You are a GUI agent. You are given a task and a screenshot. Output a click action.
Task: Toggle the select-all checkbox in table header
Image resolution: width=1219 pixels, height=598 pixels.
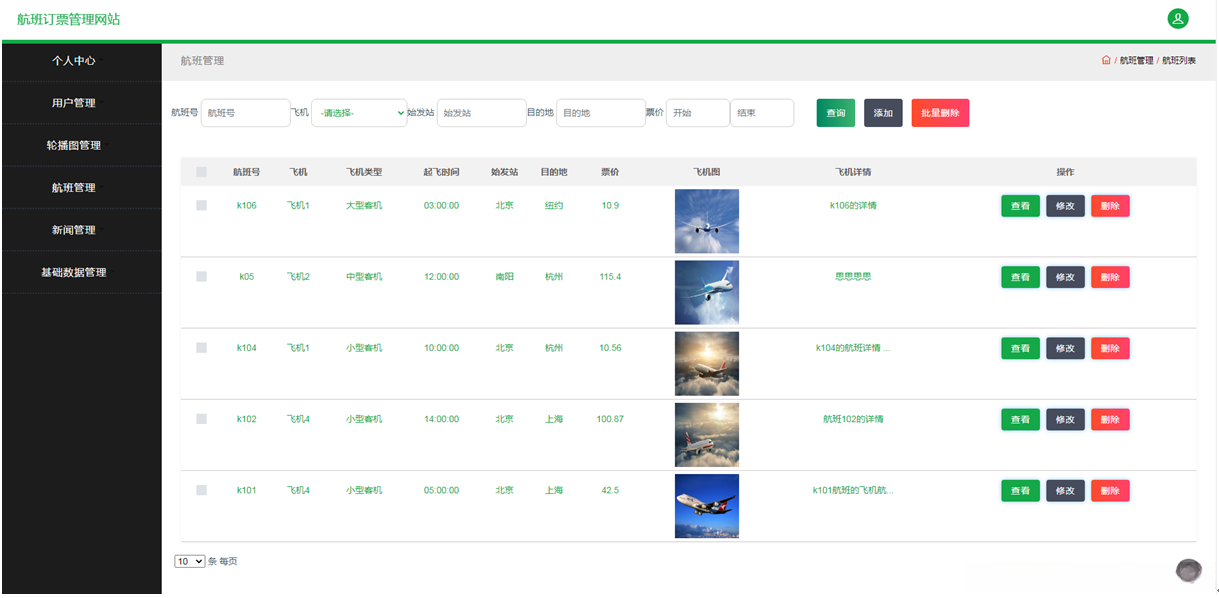201,172
